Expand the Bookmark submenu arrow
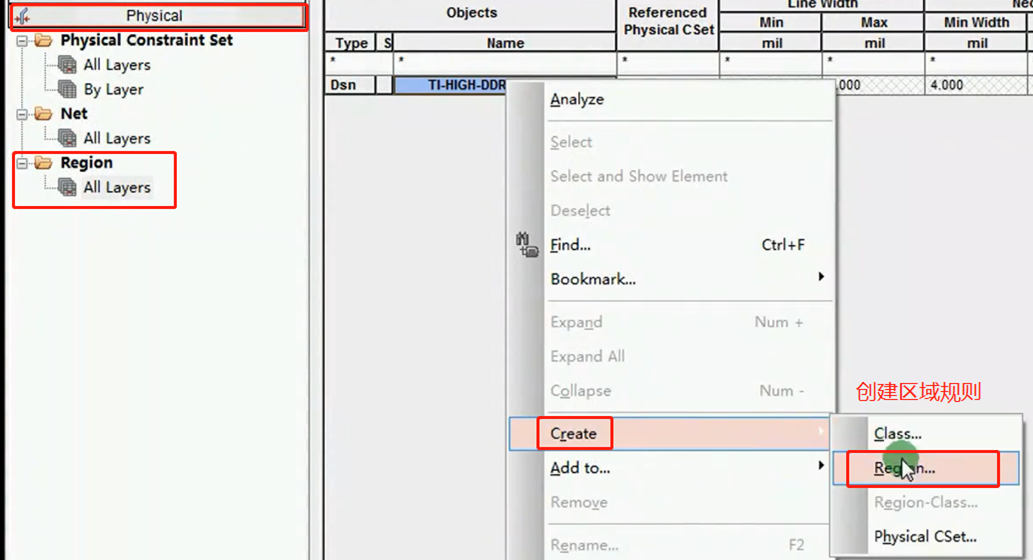Viewport: 1033px width, 560px height. (x=821, y=277)
